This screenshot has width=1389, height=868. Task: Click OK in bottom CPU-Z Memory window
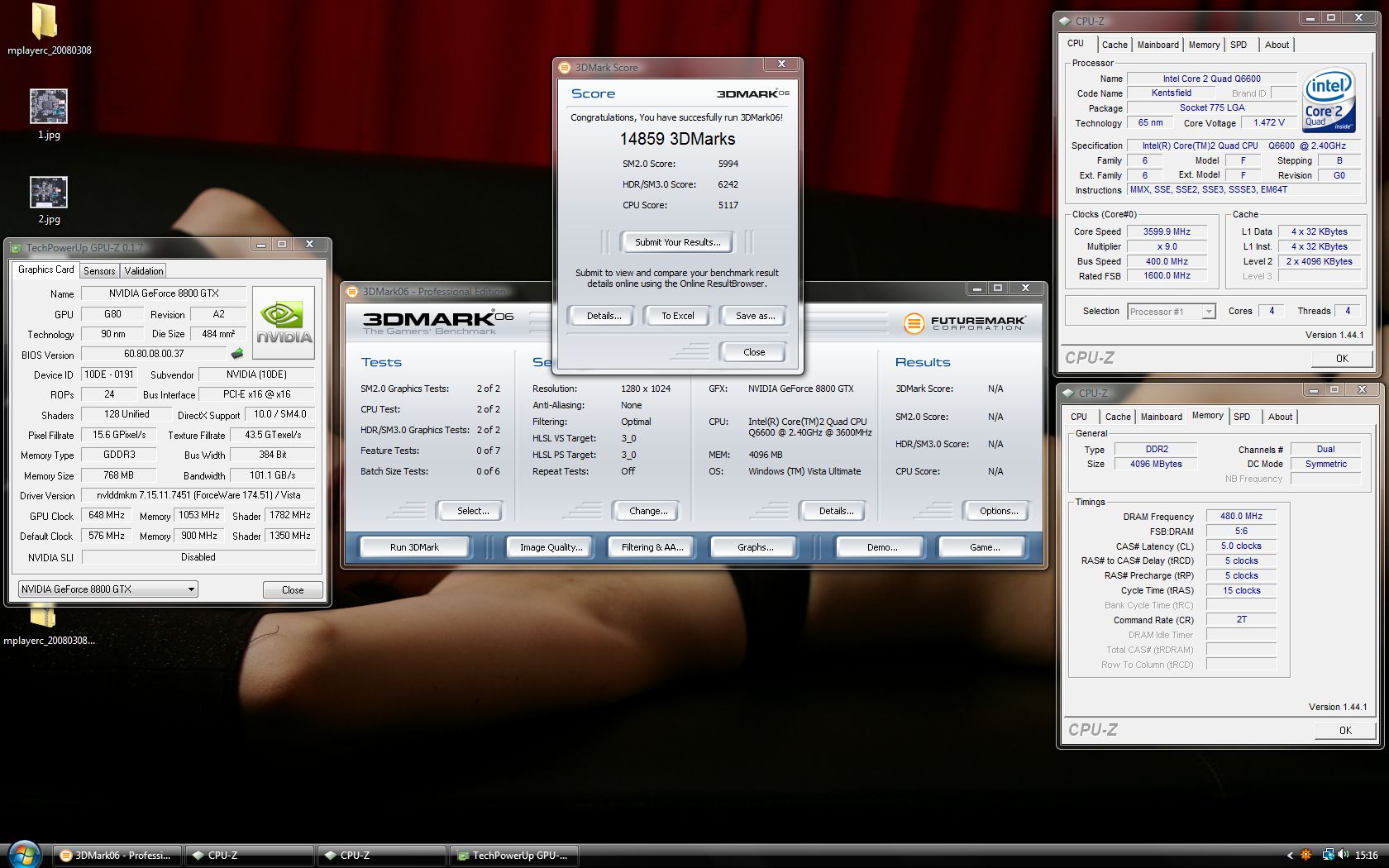point(1345,731)
